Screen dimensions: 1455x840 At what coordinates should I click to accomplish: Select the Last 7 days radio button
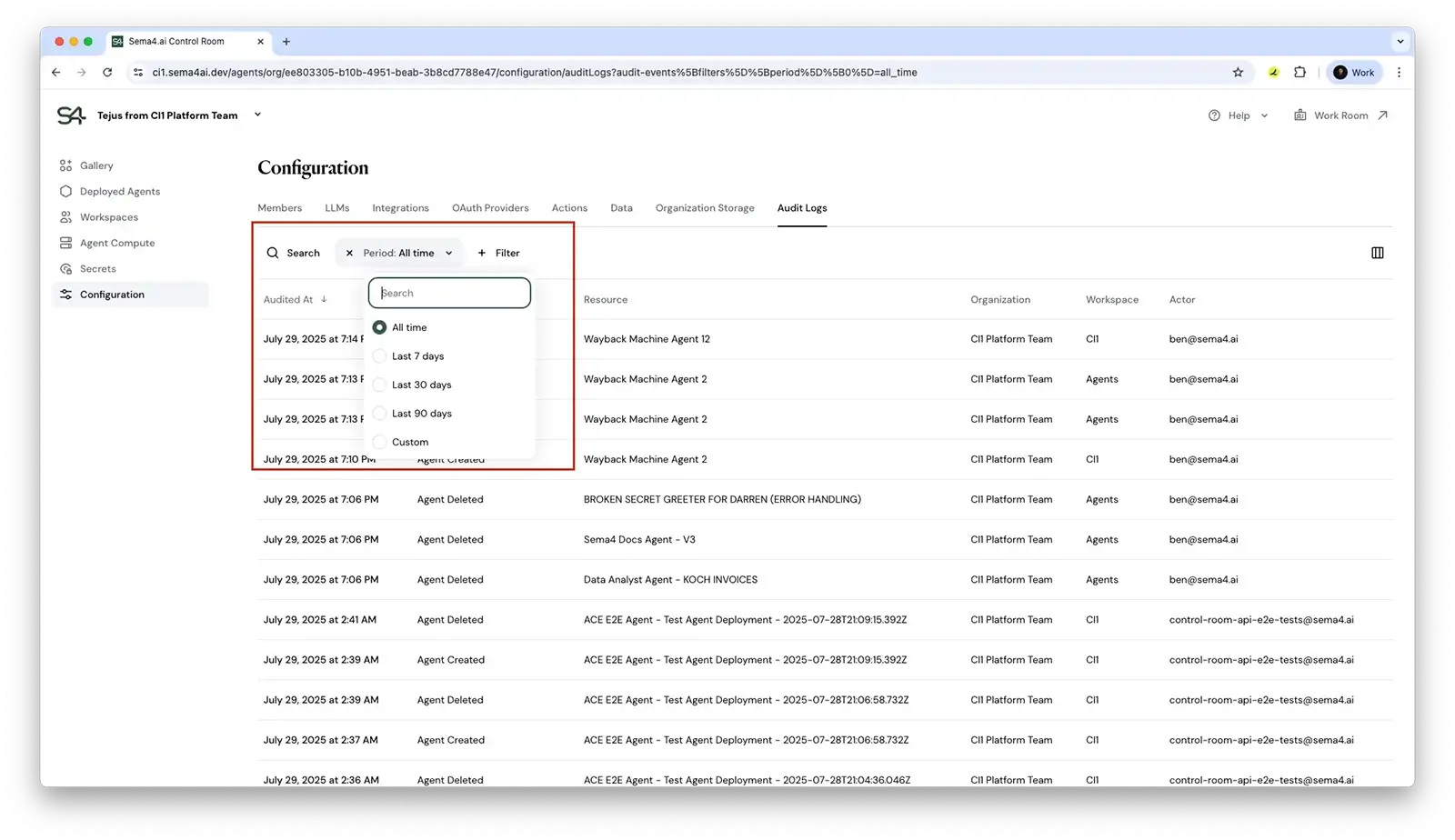coord(379,355)
